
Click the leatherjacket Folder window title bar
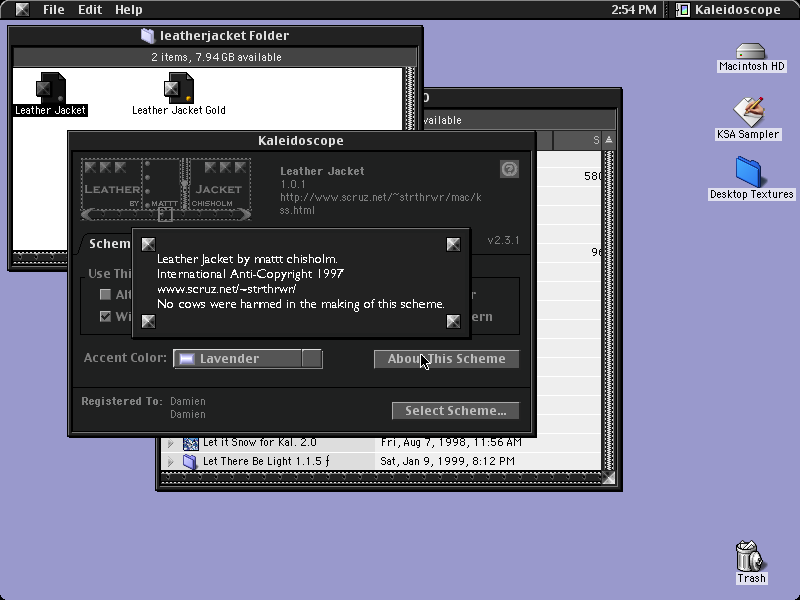pyautogui.click(x=215, y=36)
